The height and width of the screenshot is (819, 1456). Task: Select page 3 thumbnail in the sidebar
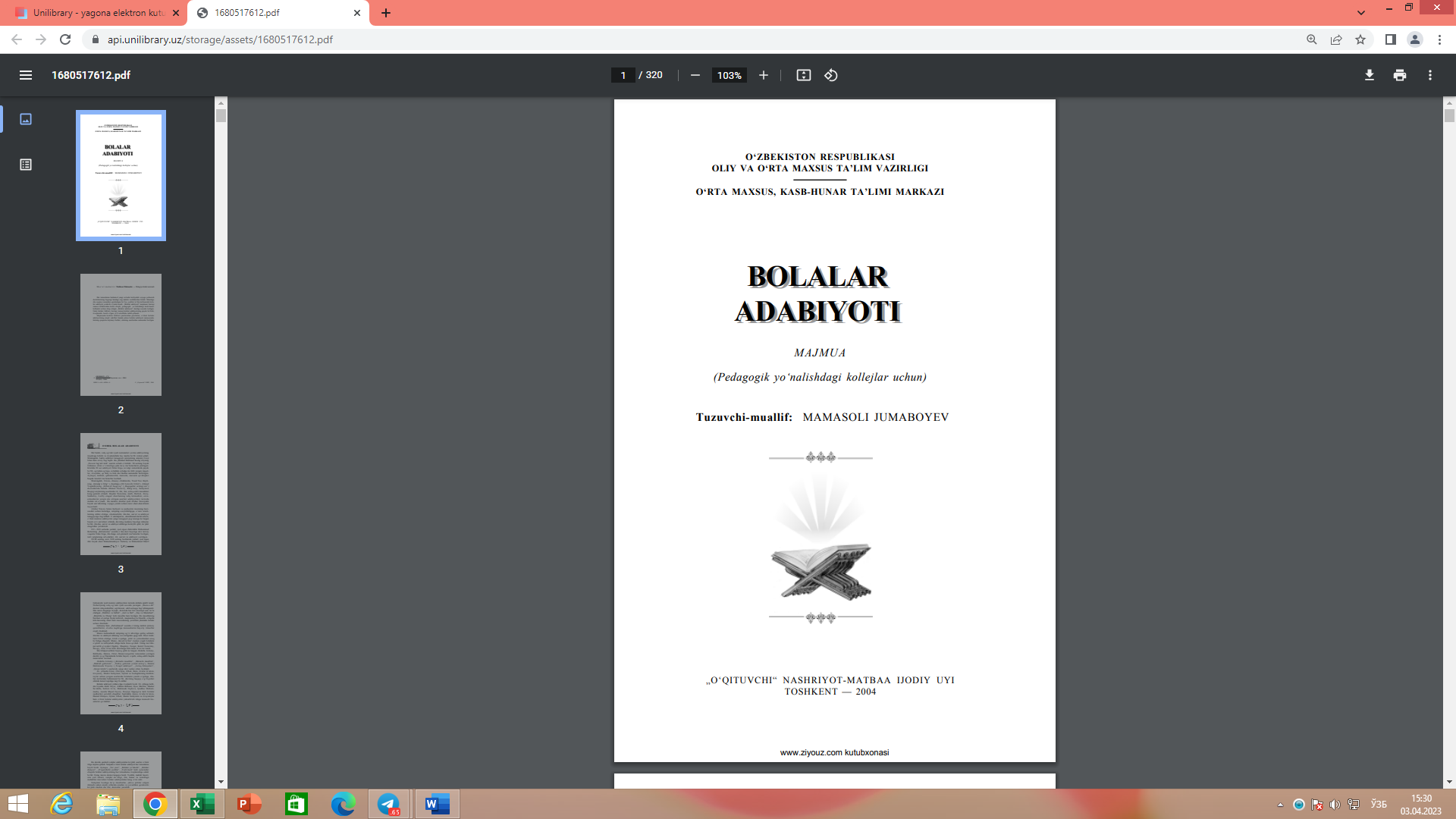click(x=121, y=494)
